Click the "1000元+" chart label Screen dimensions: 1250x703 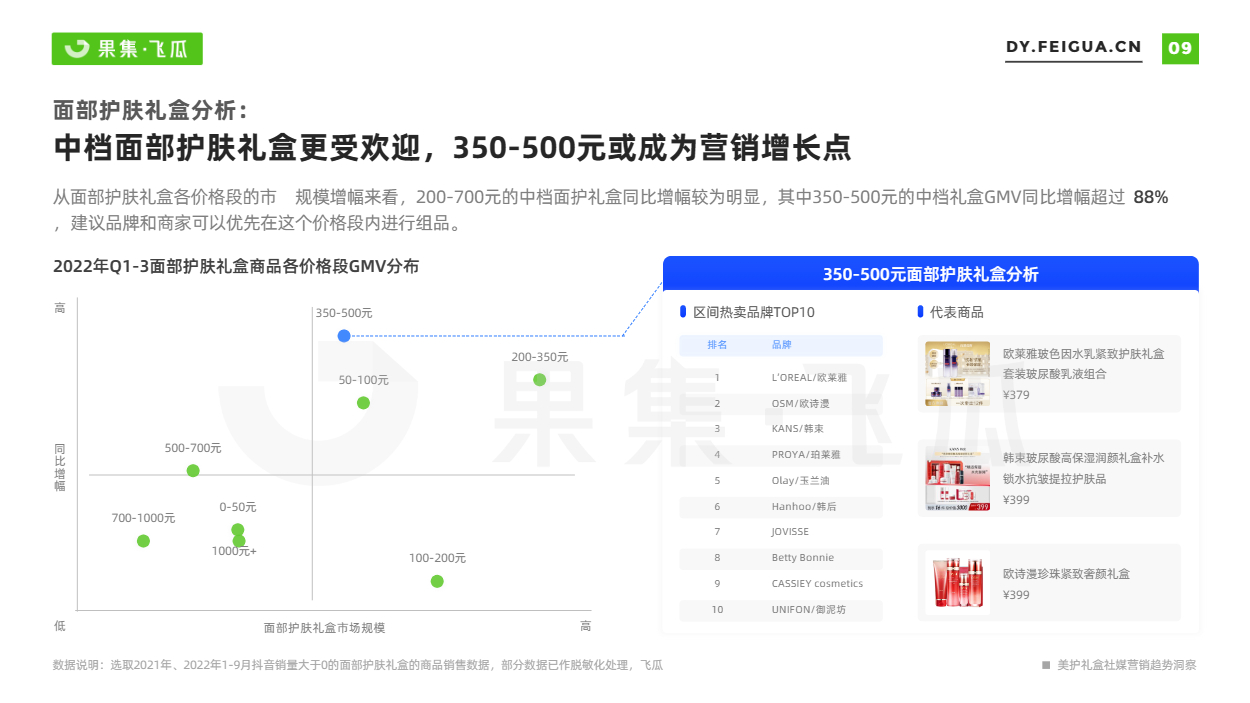[x=234, y=551]
